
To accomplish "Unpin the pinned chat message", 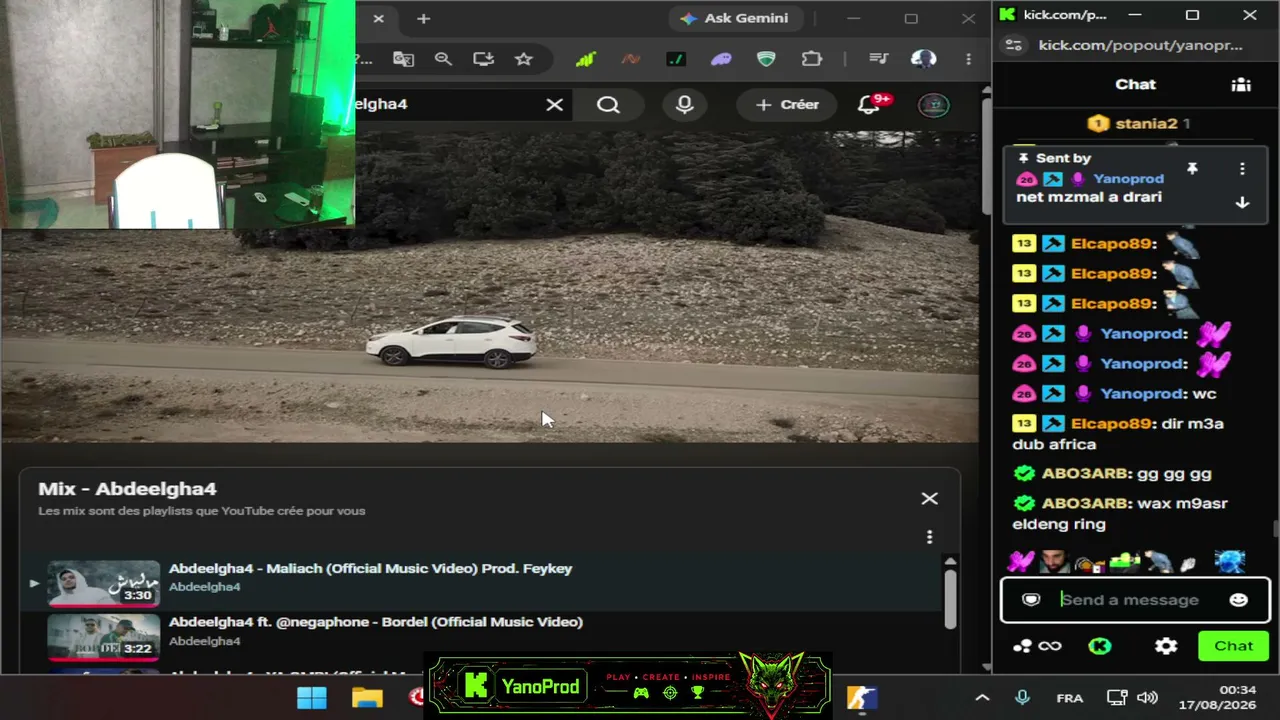I will [1192, 169].
